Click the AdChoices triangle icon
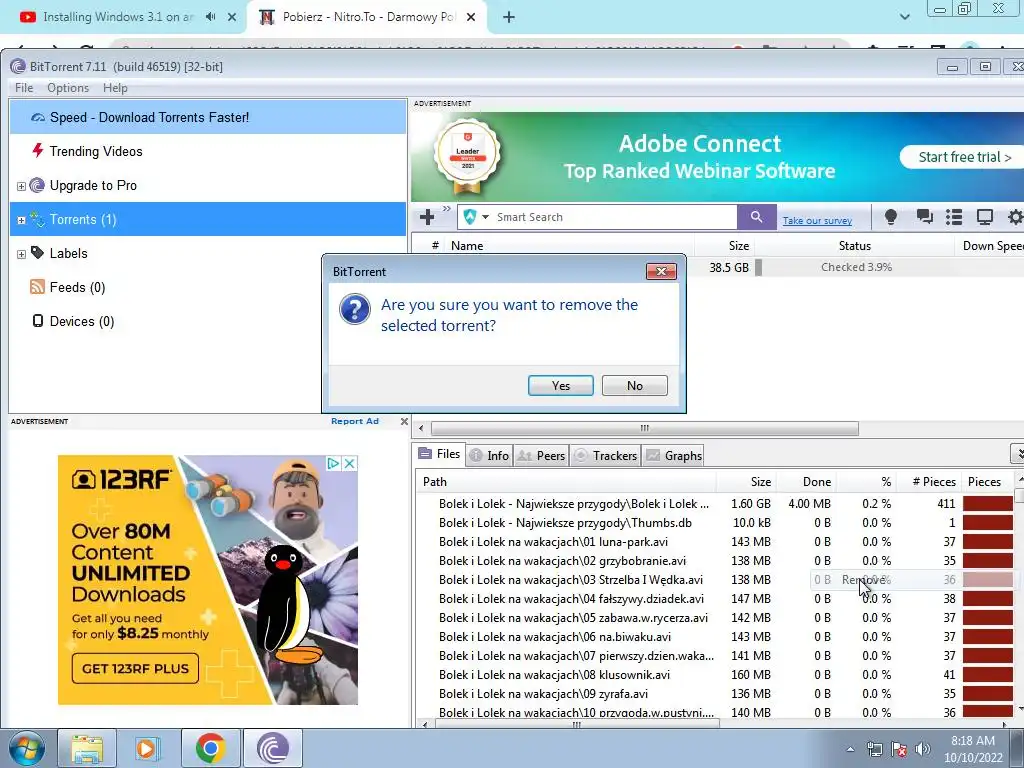Image resolution: width=1024 pixels, height=768 pixels. (x=334, y=463)
